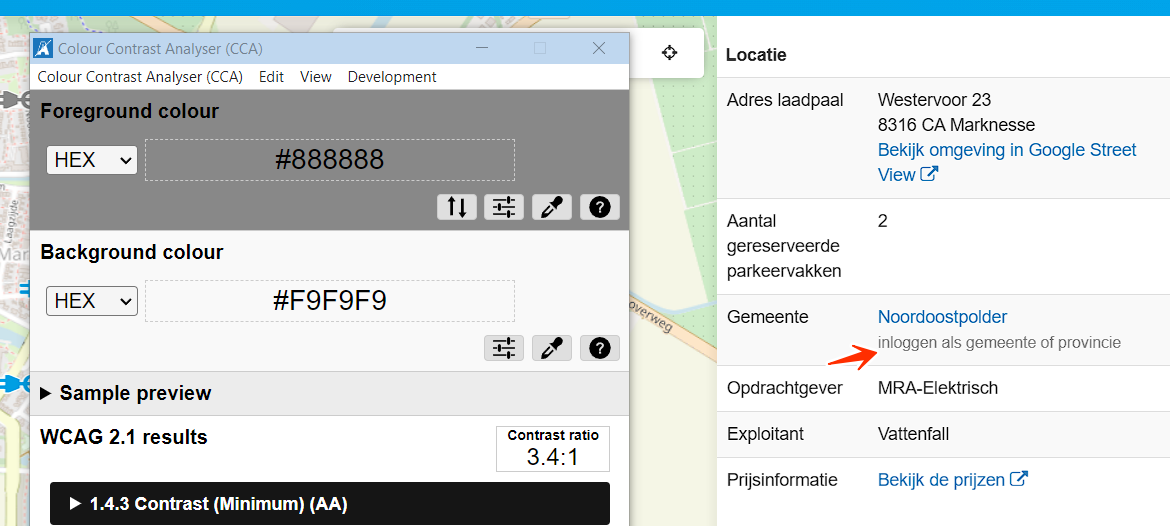Open Bekijk omgeving in Google Street View link
Viewport: 1170px width, 526px height.
pyautogui.click(x=1006, y=150)
